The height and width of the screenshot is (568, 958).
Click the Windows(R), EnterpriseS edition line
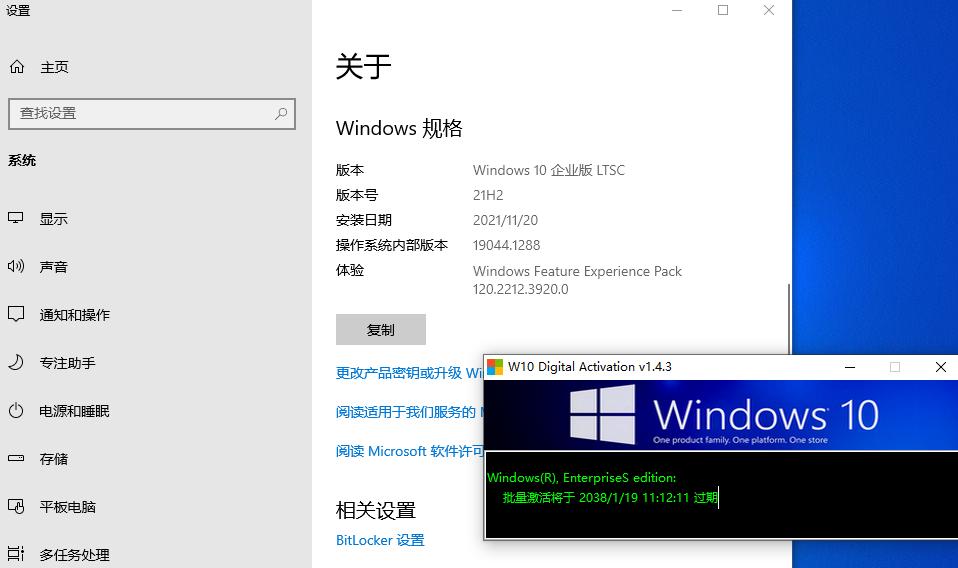click(x=582, y=478)
